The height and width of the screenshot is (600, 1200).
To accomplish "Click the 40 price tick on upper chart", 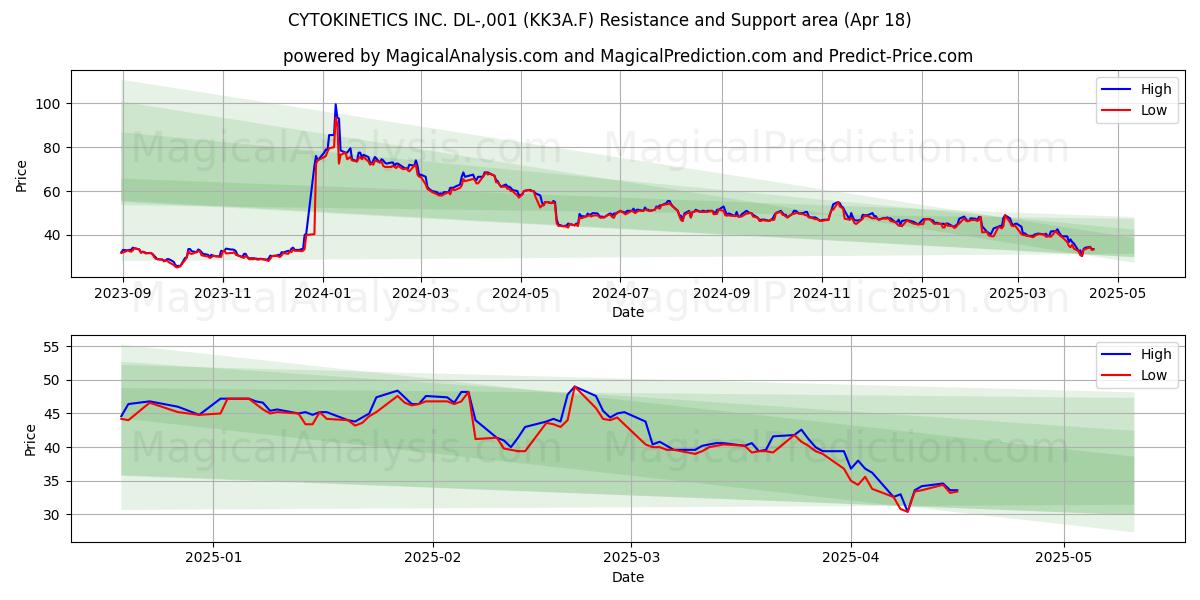I will coord(54,236).
